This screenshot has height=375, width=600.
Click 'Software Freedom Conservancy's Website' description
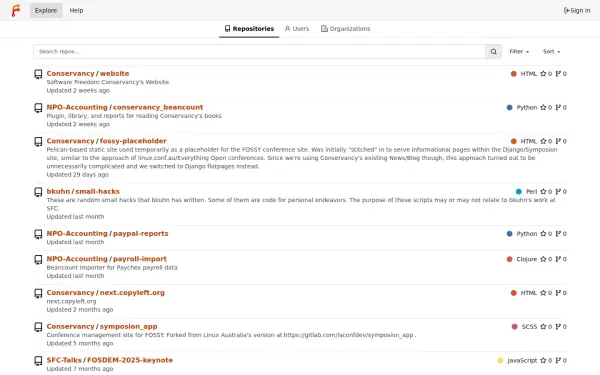coord(108,82)
